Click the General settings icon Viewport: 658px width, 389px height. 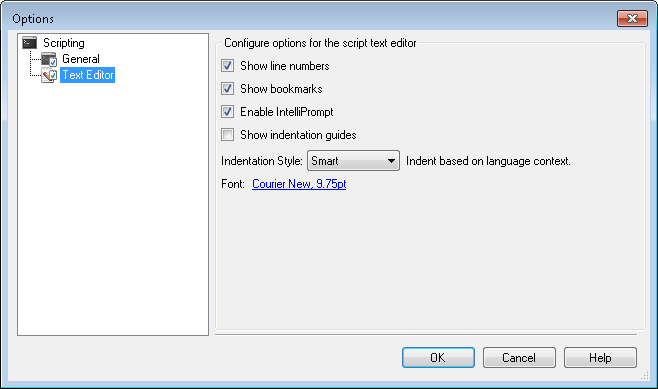[49, 59]
